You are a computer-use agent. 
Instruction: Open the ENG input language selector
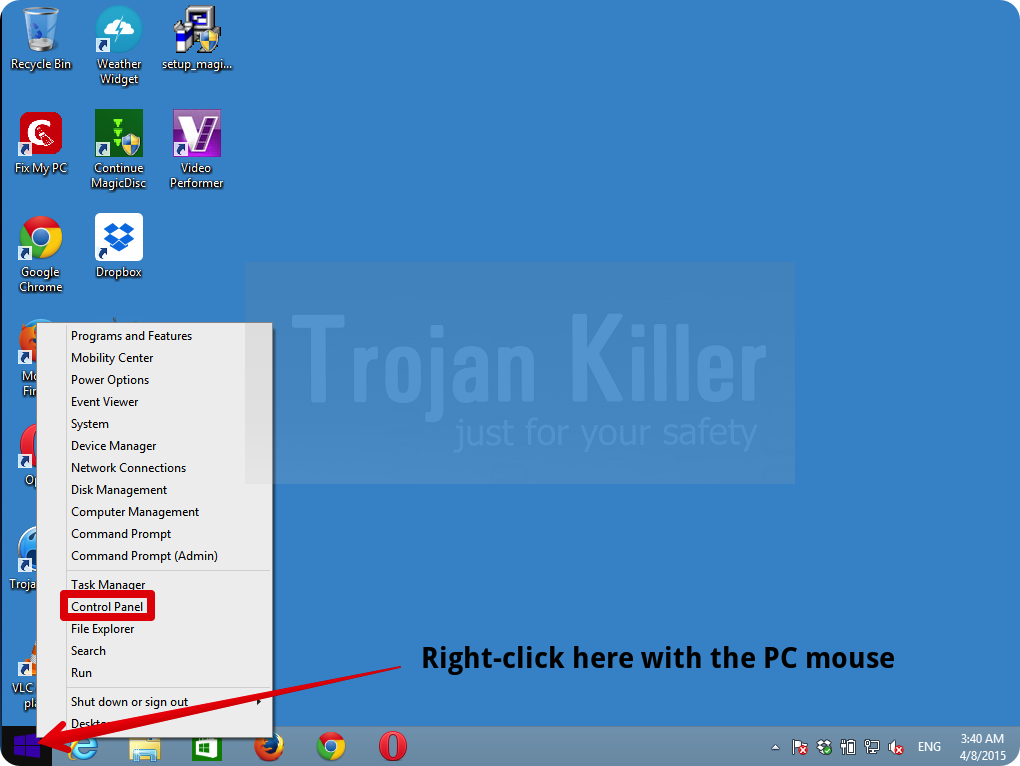click(x=929, y=747)
